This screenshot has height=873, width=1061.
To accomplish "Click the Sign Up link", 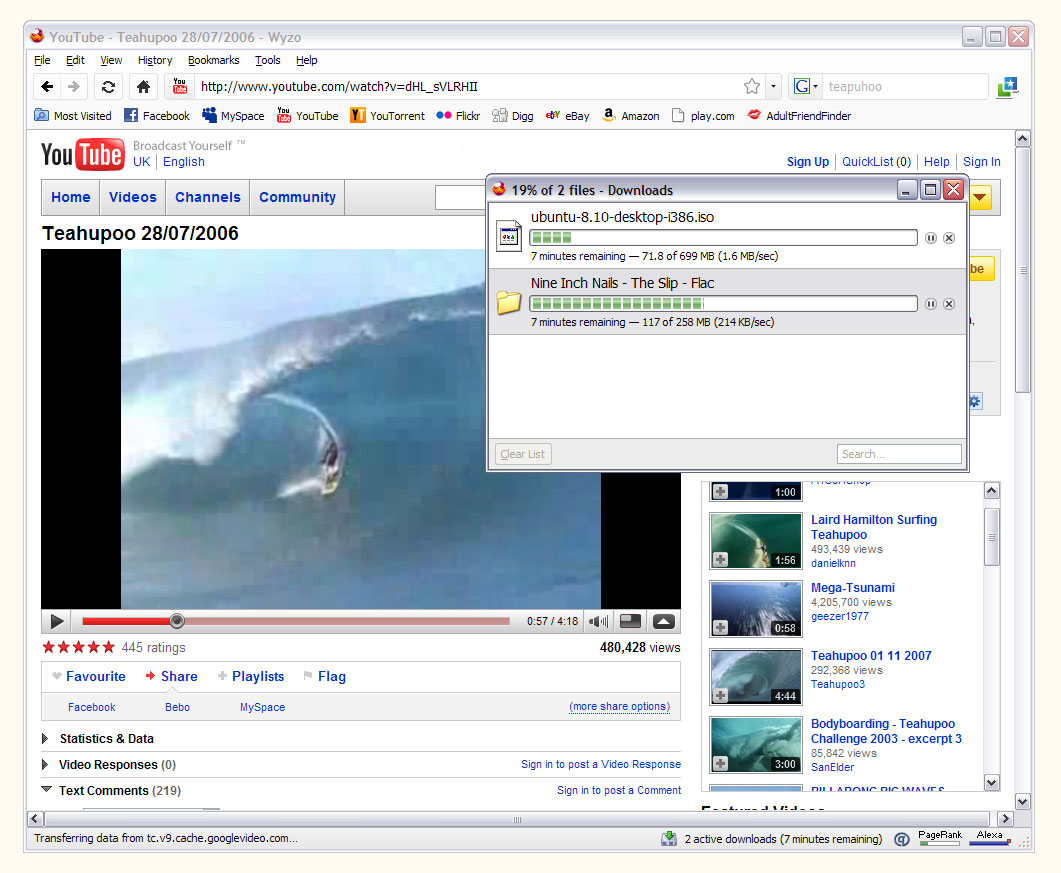I will tap(807, 162).
